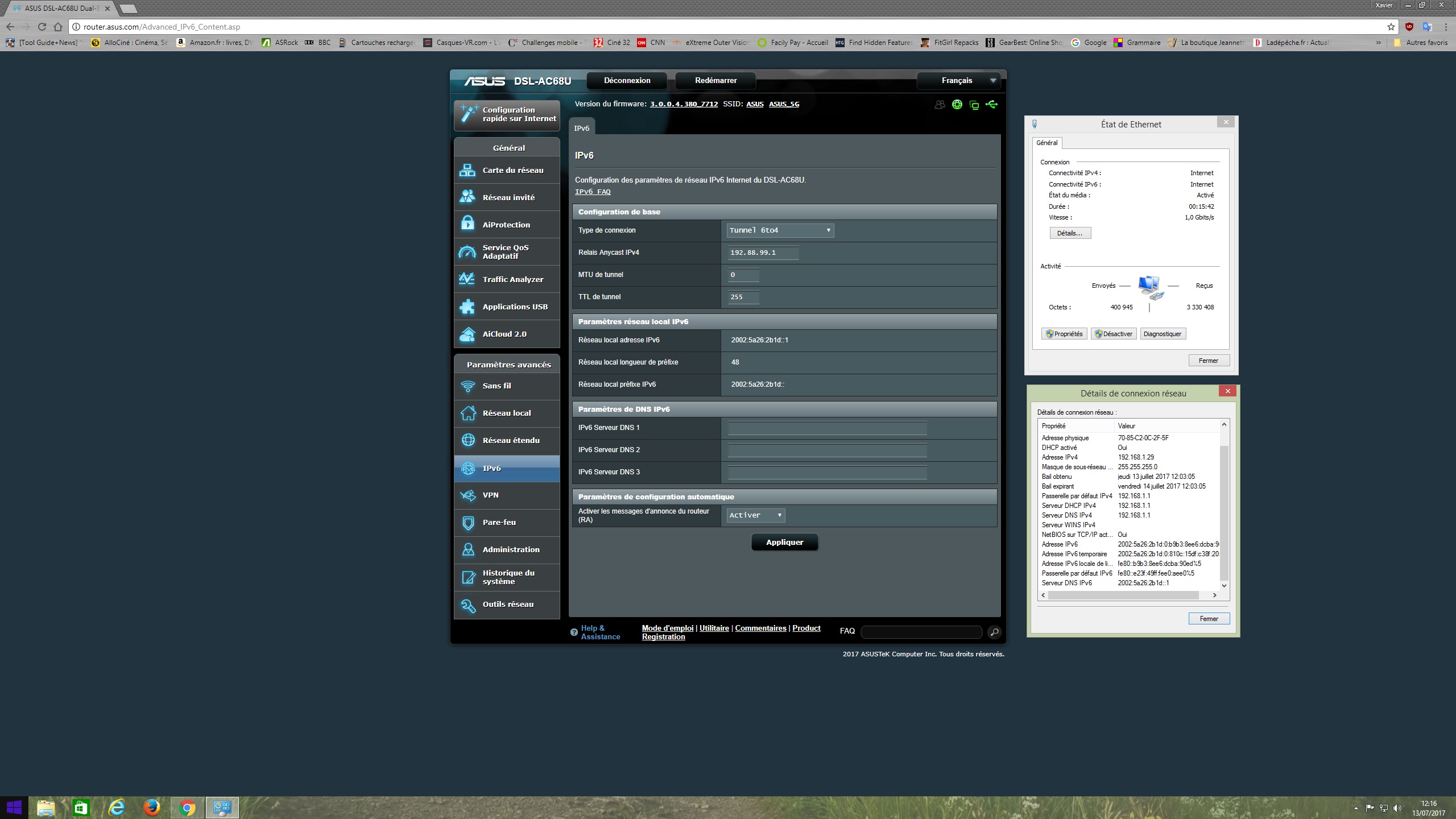Open the IPv6 FAQ link
This screenshot has height=819, width=1456.
point(592,192)
